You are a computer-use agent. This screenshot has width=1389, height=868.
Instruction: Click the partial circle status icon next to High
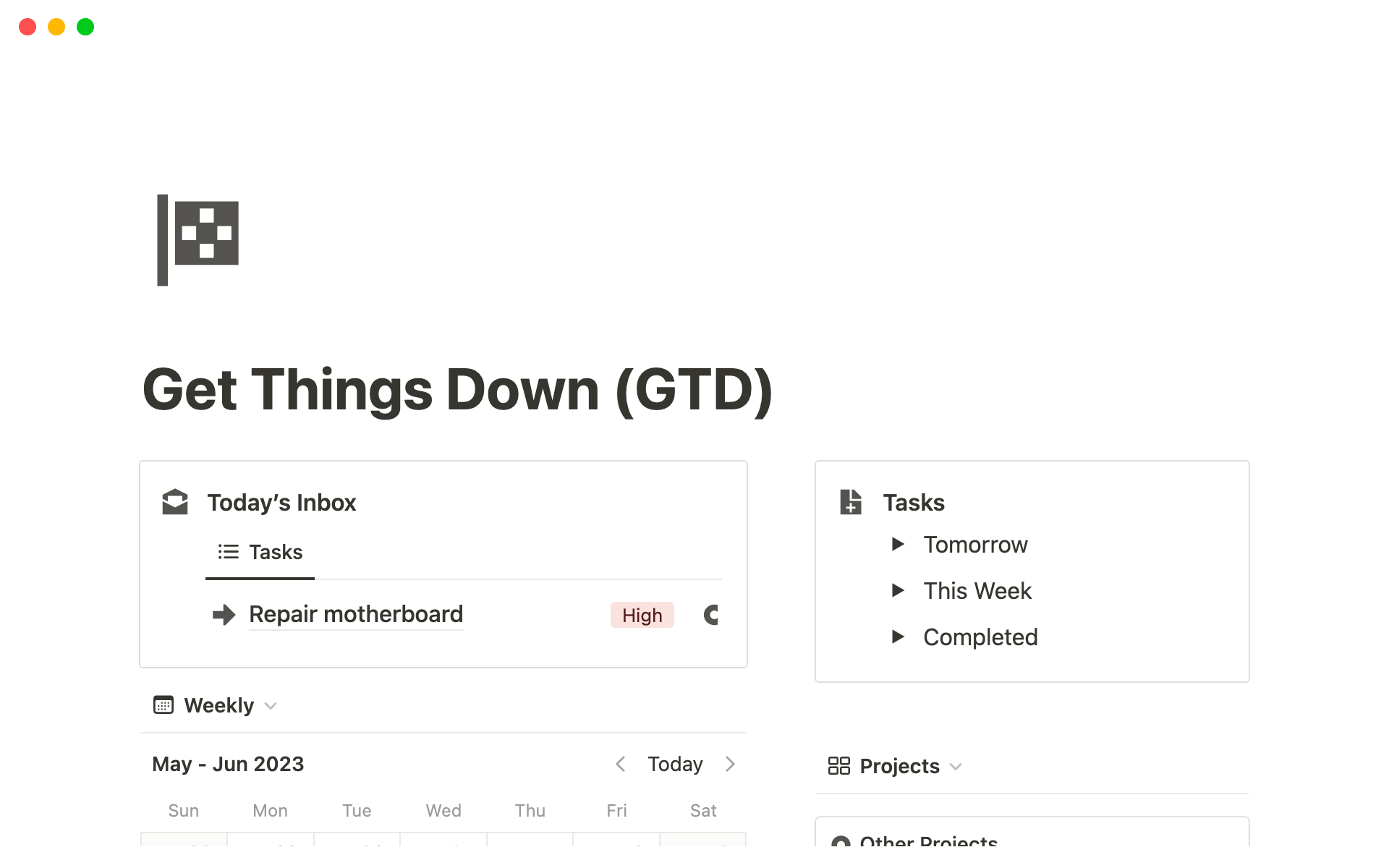click(x=711, y=615)
